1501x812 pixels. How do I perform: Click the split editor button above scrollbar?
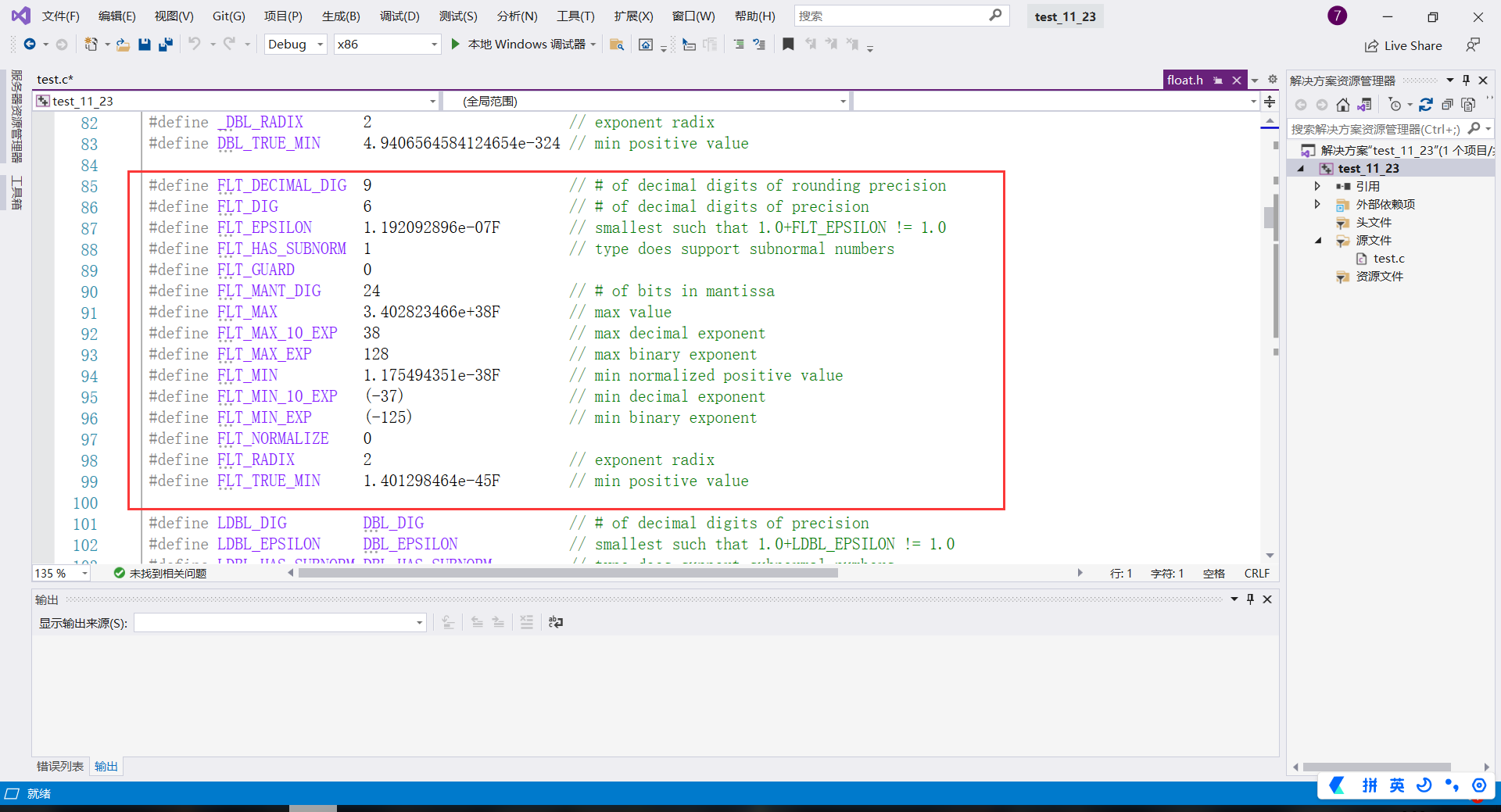pyautogui.click(x=1270, y=102)
